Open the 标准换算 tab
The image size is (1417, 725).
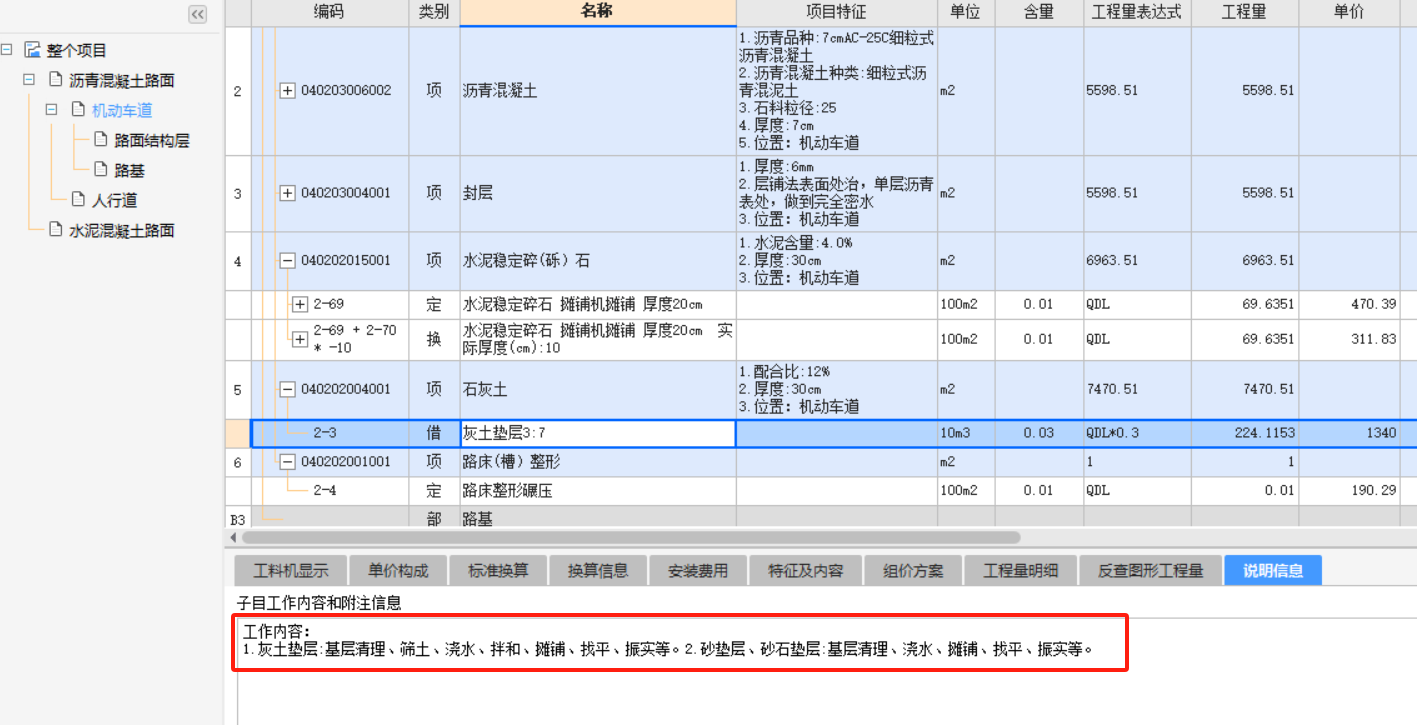498,571
